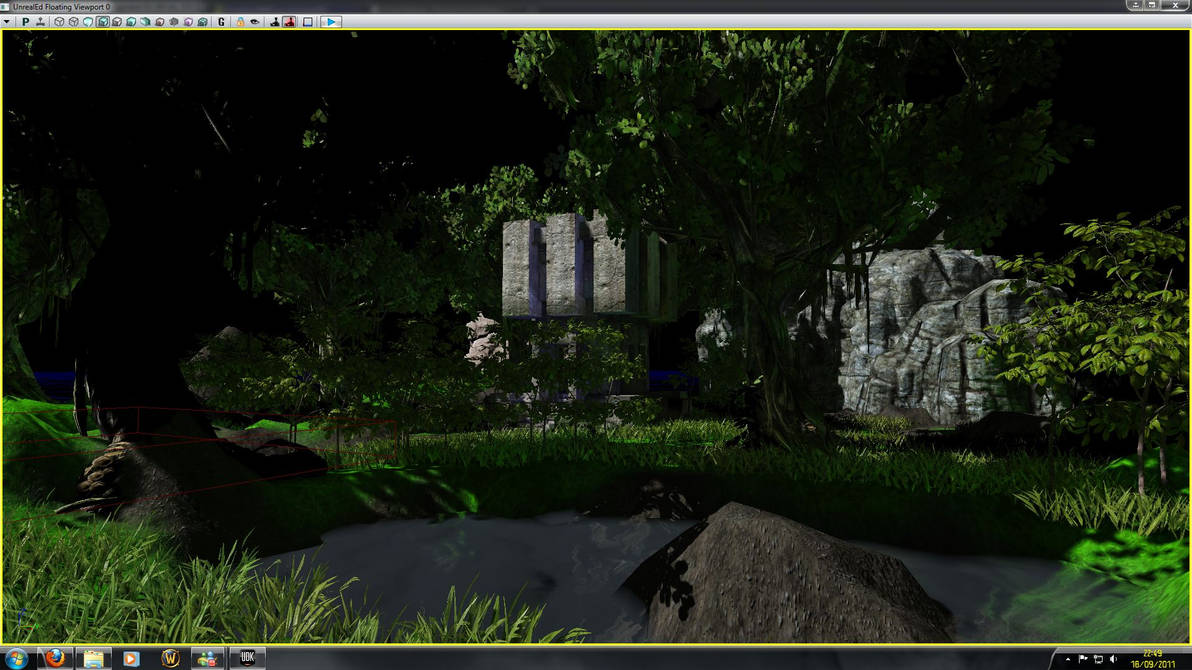
Task: Toggle realtime update joystick icon
Action: coord(40,22)
